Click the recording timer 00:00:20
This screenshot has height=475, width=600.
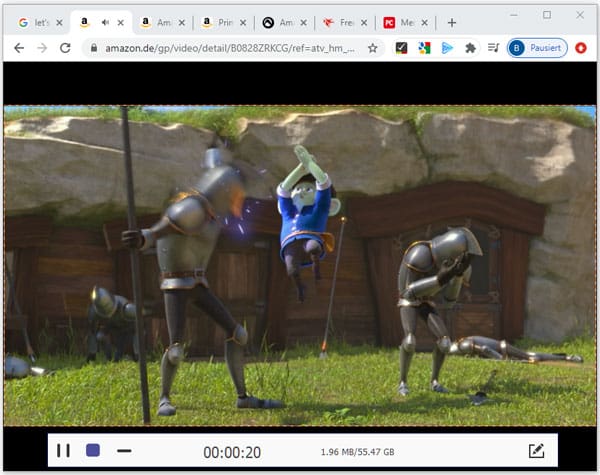[x=232, y=452]
